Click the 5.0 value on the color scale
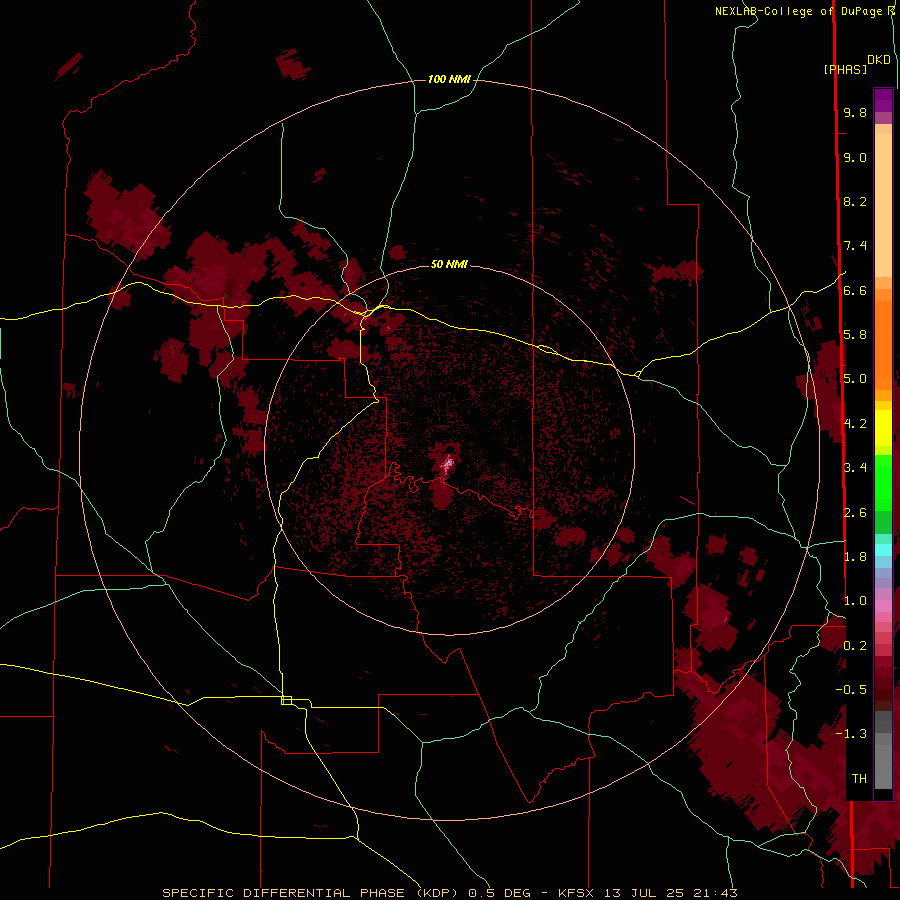This screenshot has width=900, height=900. click(x=855, y=379)
